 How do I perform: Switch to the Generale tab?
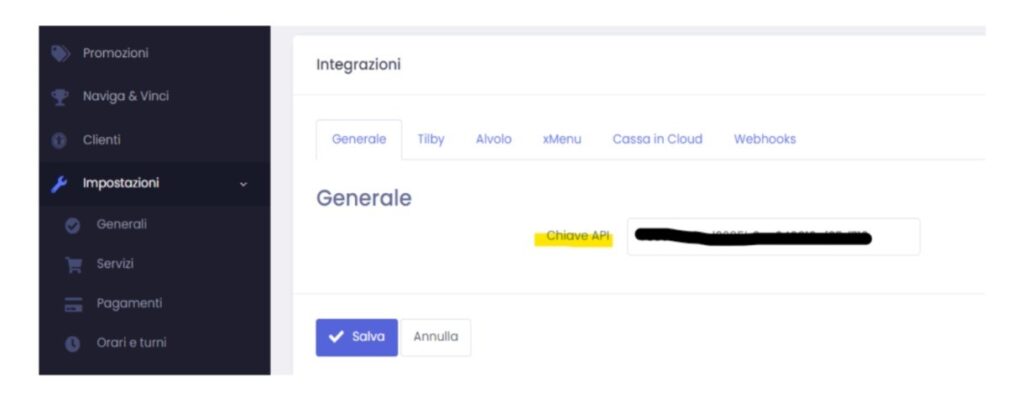click(x=358, y=139)
